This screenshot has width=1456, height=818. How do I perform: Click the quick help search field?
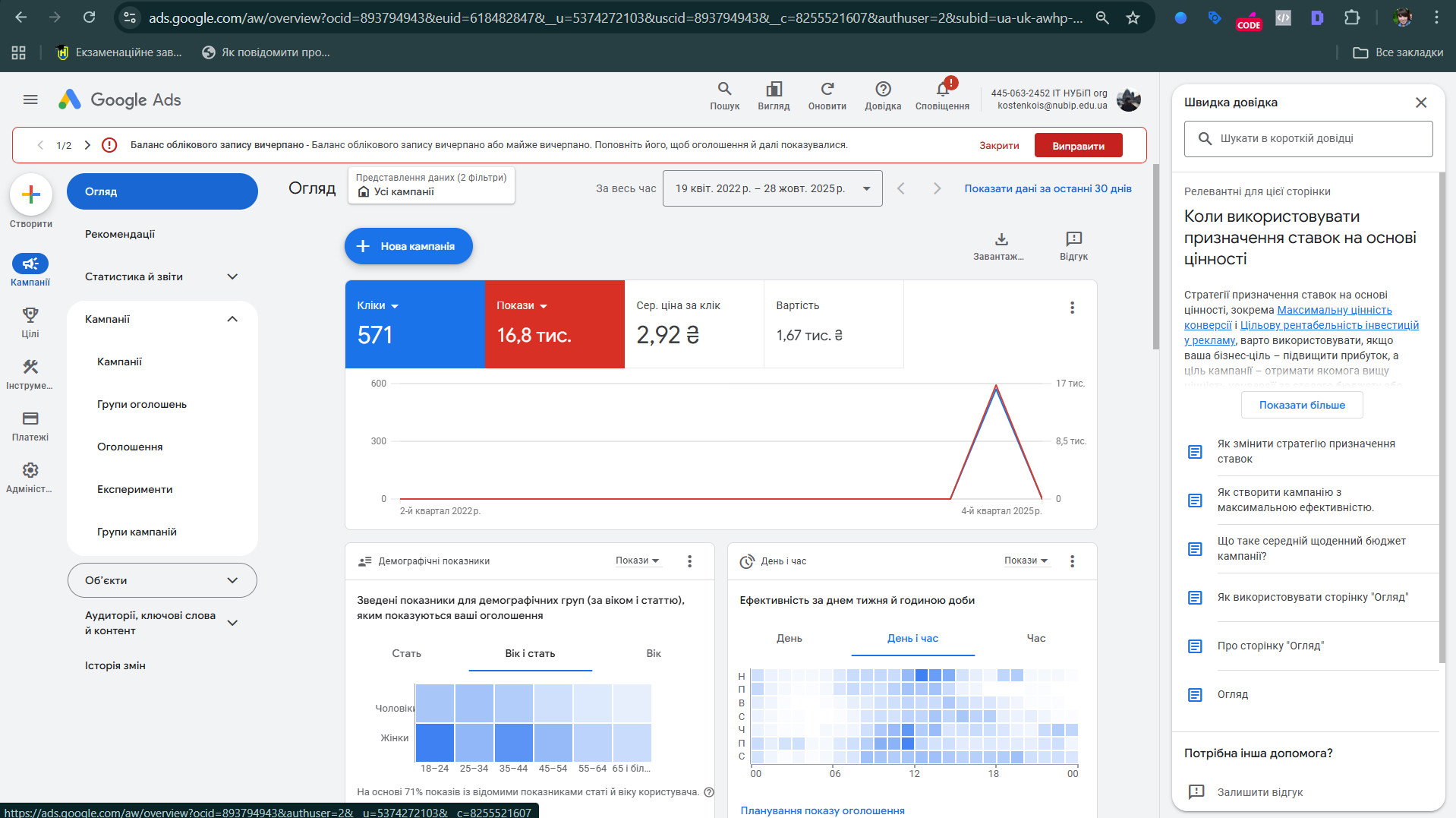(1308, 139)
